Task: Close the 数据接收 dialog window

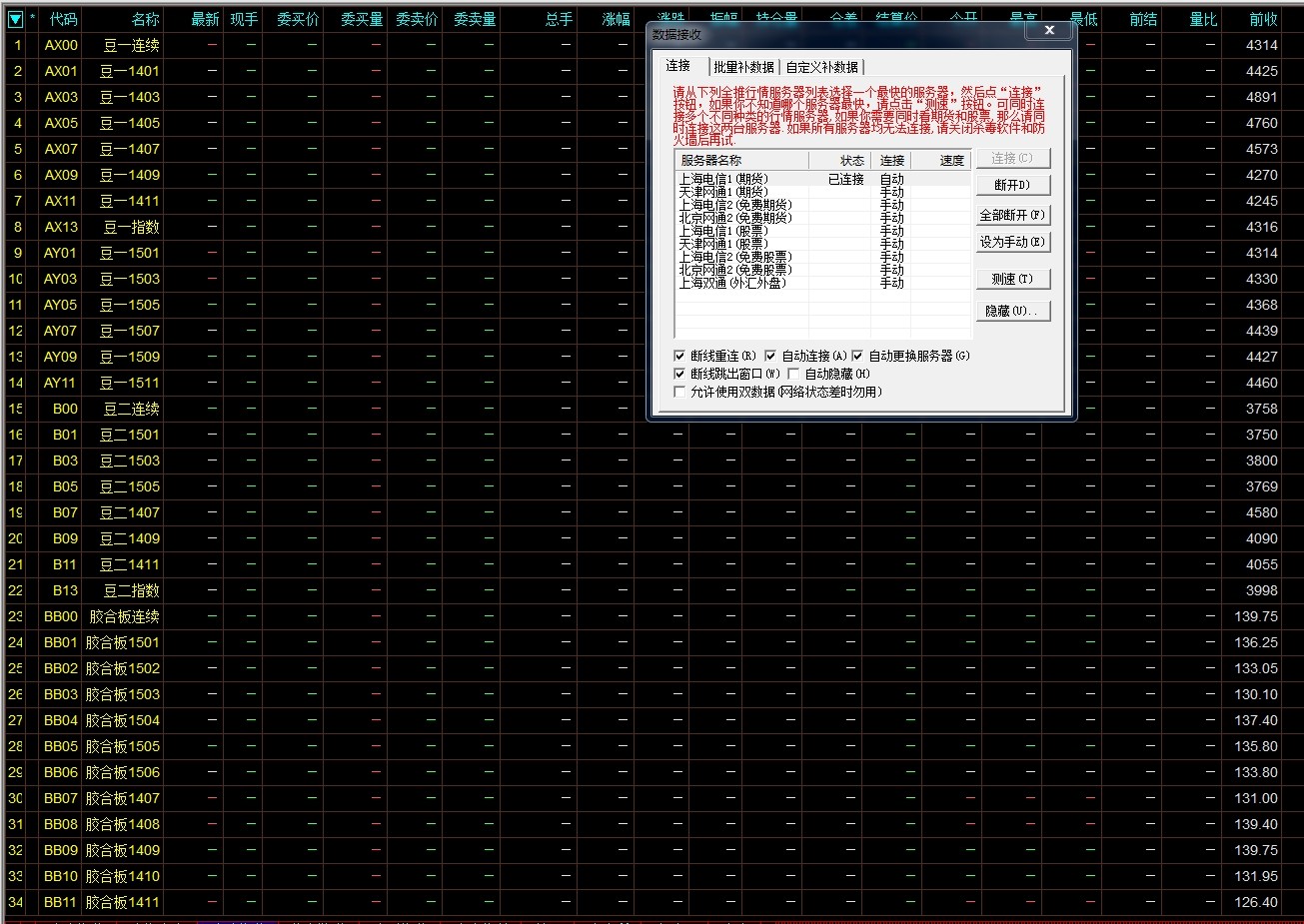Action: (x=1048, y=31)
